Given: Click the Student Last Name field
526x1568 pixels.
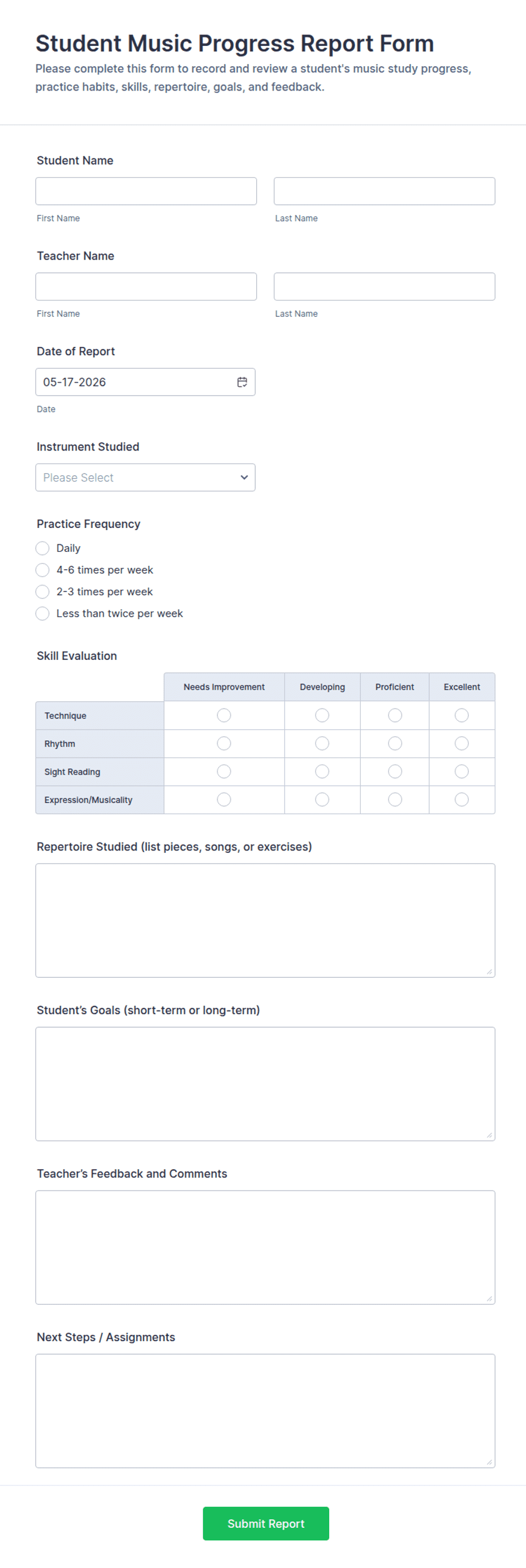Looking at the screenshot, I should pyautogui.click(x=384, y=191).
